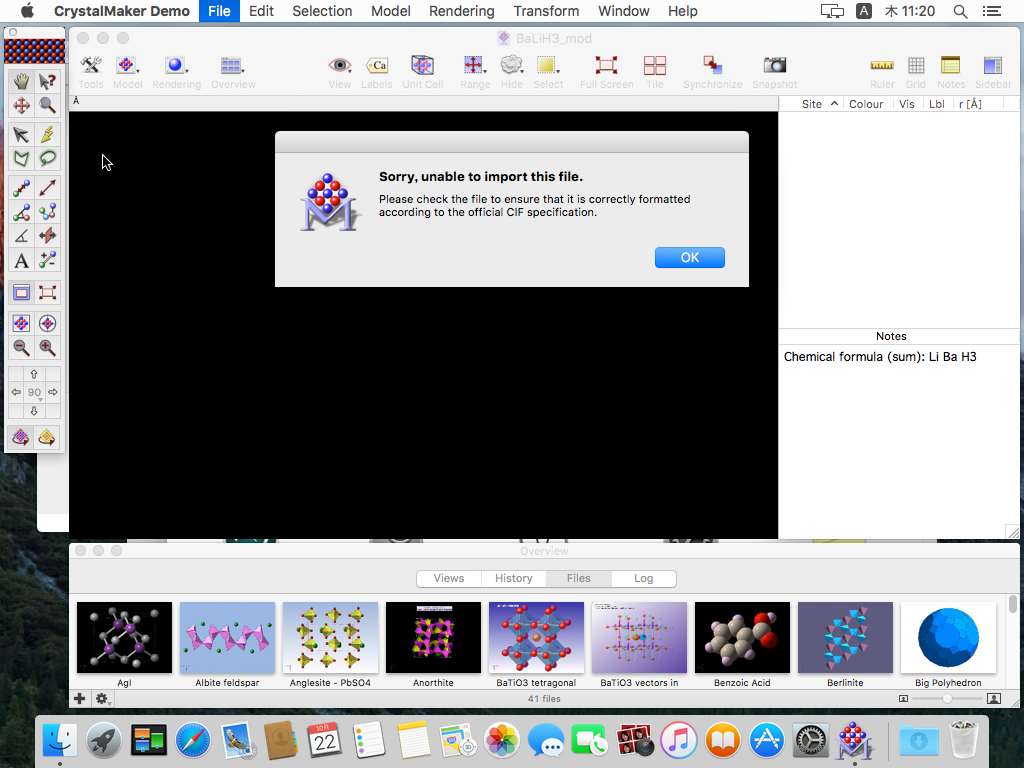Select the text annotation A tool

coord(22,261)
